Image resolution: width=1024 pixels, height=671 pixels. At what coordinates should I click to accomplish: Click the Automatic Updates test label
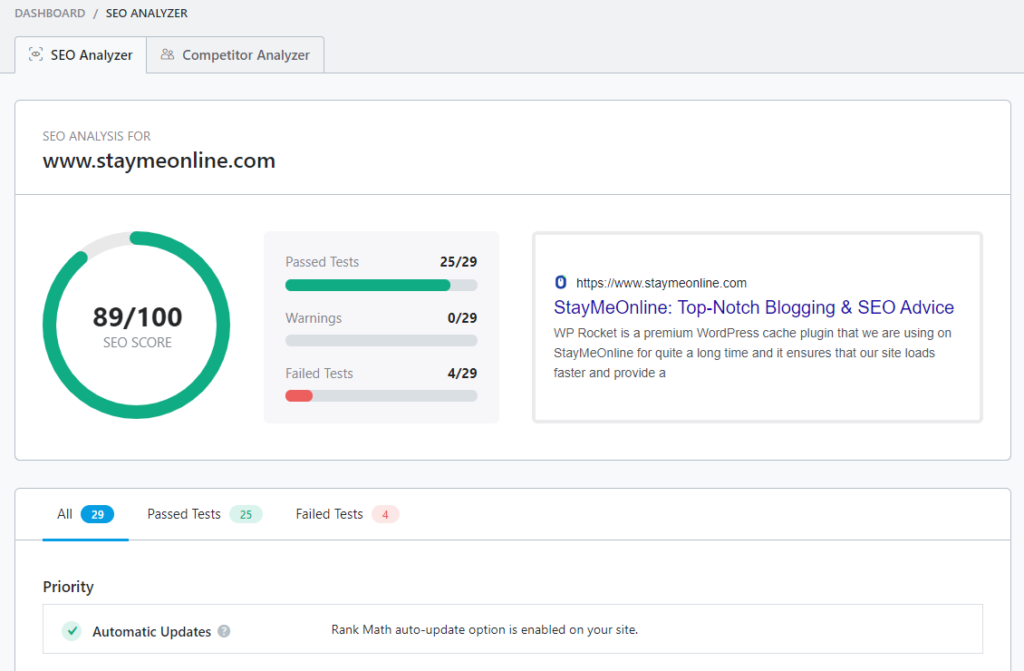(x=152, y=632)
